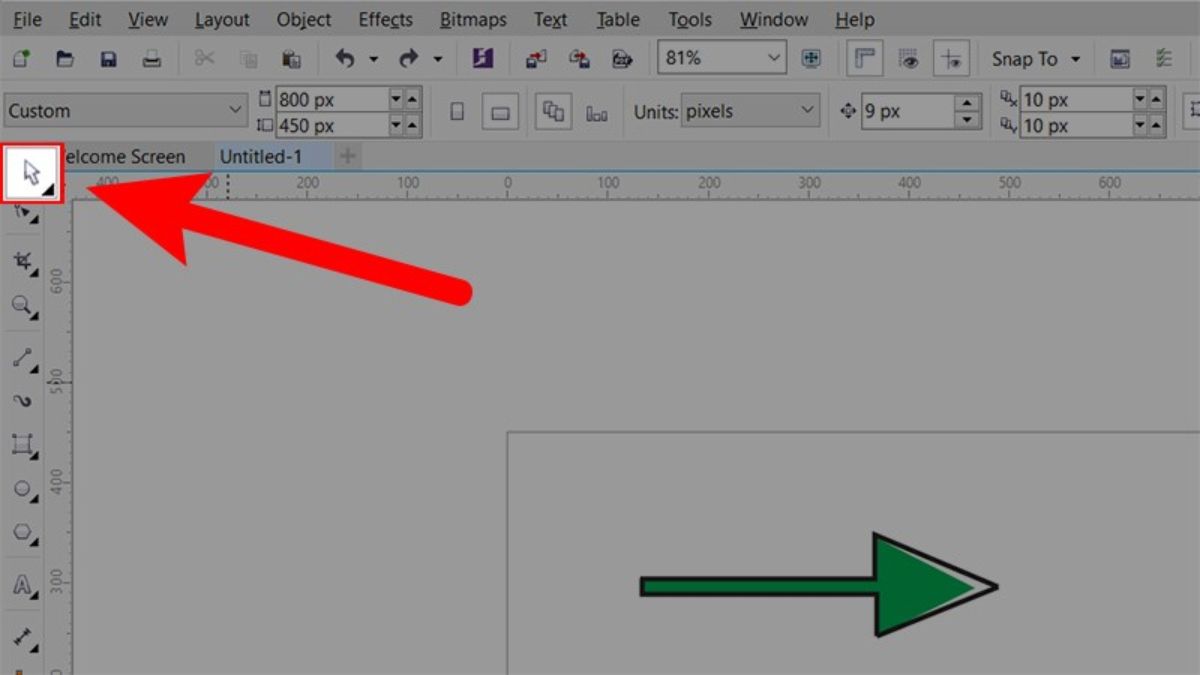Click the Import icon

(536, 59)
